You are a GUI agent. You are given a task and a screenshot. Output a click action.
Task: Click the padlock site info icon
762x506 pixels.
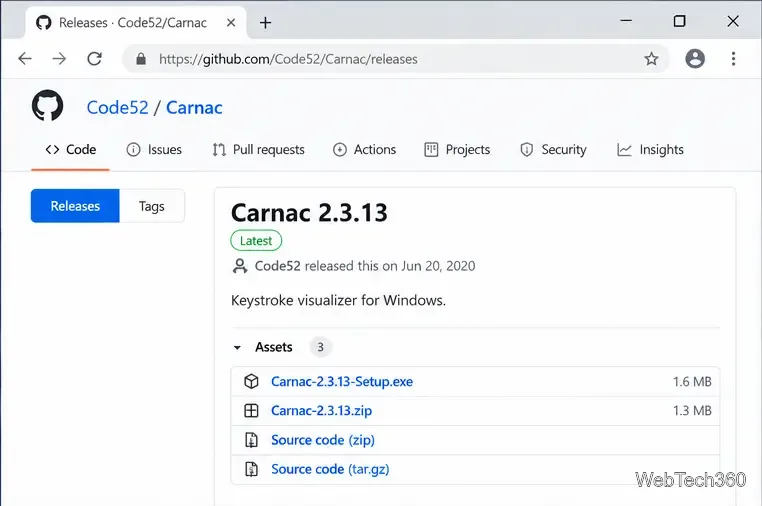coord(141,59)
